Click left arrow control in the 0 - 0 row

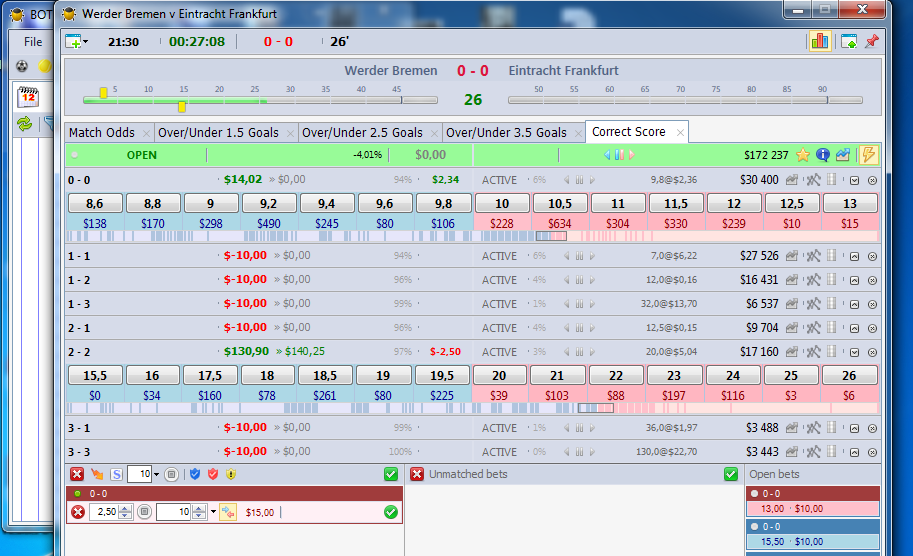566,180
